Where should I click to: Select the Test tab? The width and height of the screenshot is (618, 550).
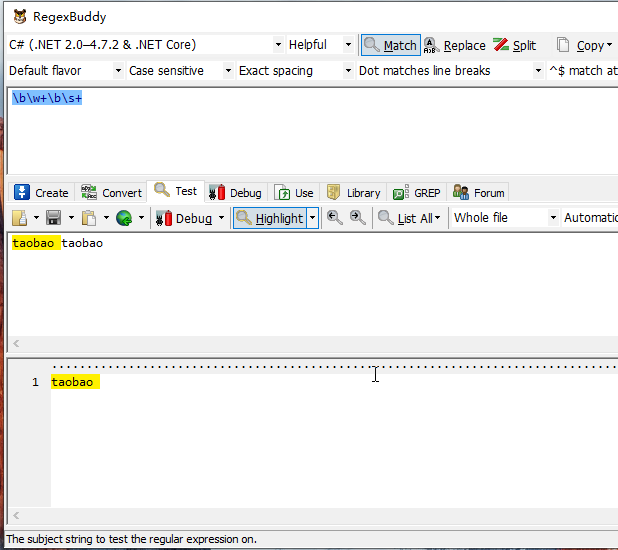175,191
